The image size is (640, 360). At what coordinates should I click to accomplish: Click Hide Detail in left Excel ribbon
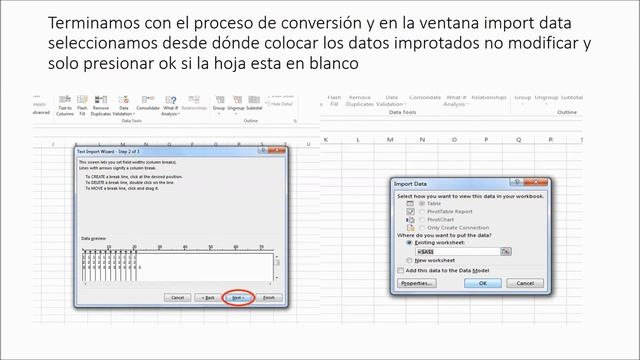pyautogui.click(x=280, y=104)
